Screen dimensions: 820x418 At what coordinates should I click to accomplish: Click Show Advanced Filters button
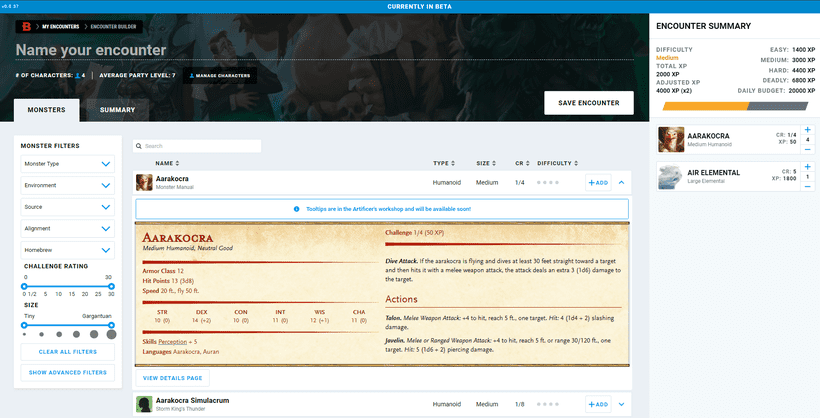point(67,372)
